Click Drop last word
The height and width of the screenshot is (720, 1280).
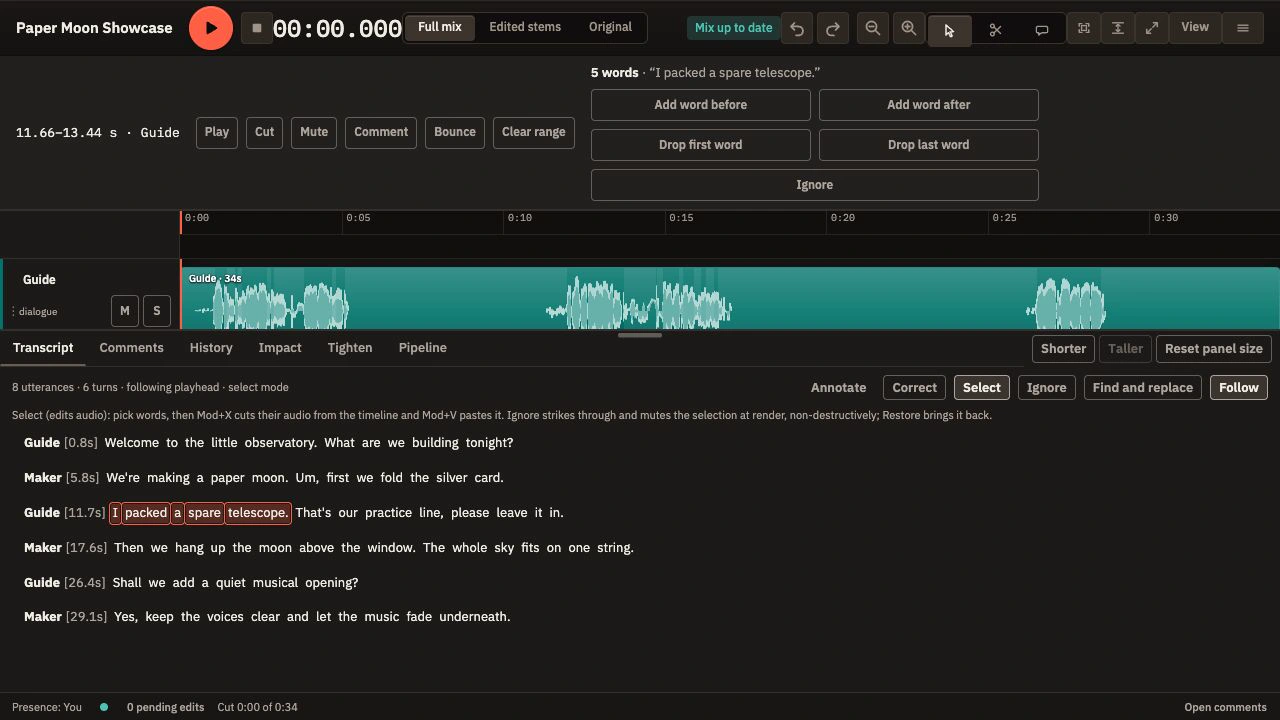pyautogui.click(x=929, y=145)
